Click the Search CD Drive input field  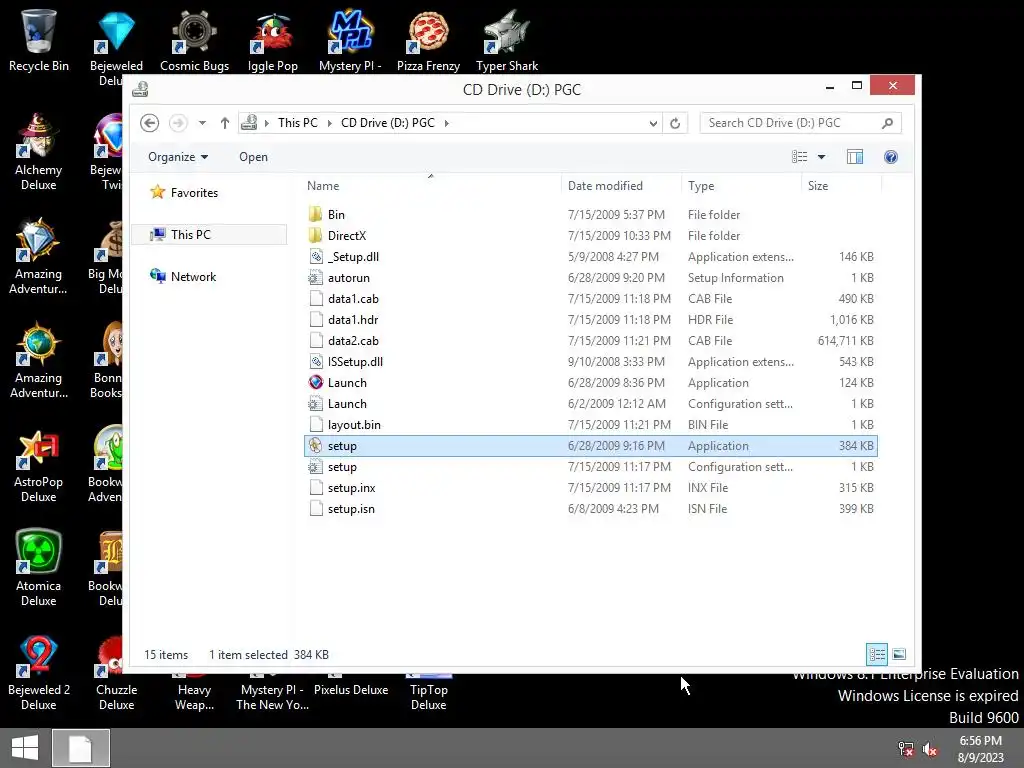click(790, 123)
